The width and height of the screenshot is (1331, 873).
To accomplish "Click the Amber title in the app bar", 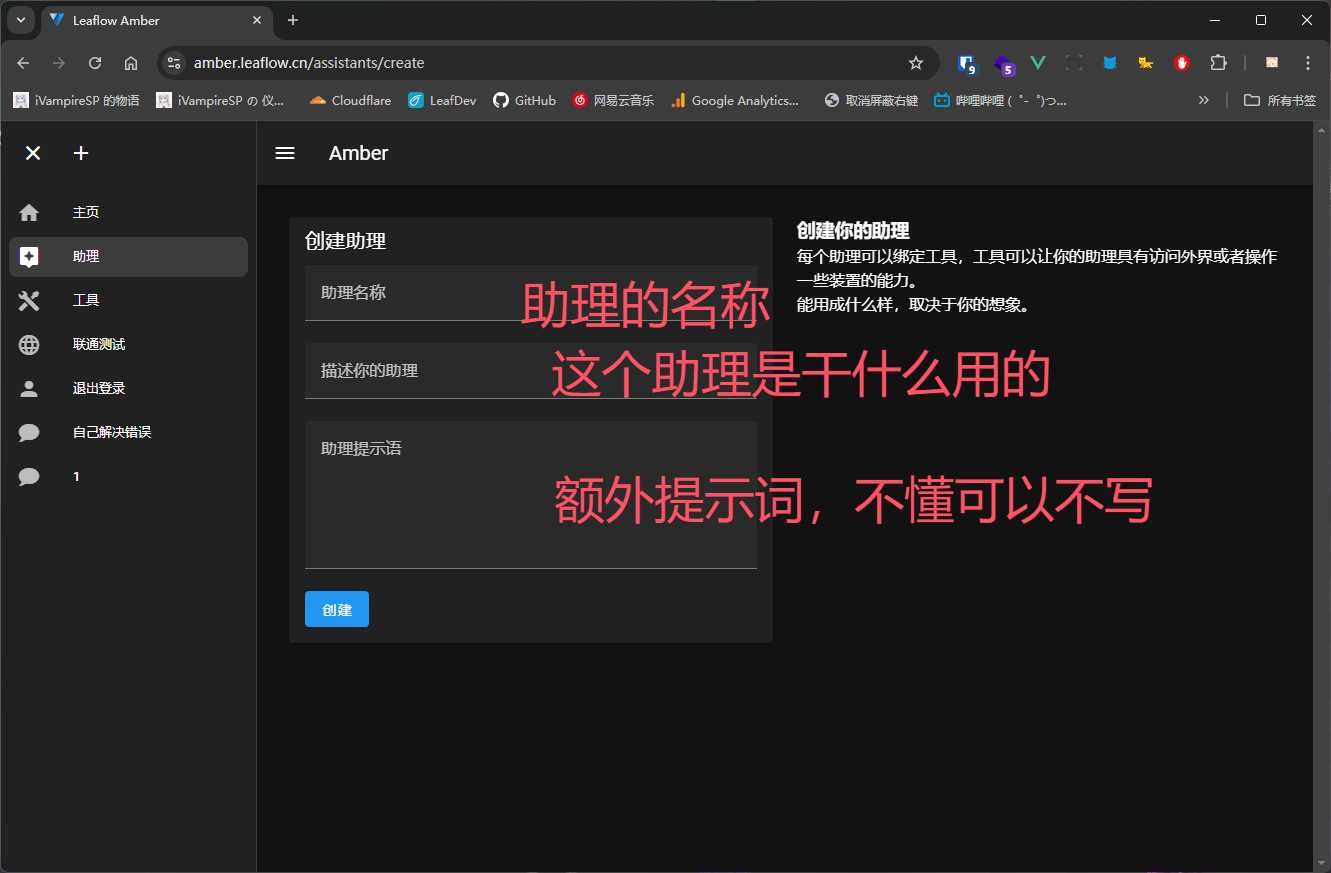I will click(358, 153).
